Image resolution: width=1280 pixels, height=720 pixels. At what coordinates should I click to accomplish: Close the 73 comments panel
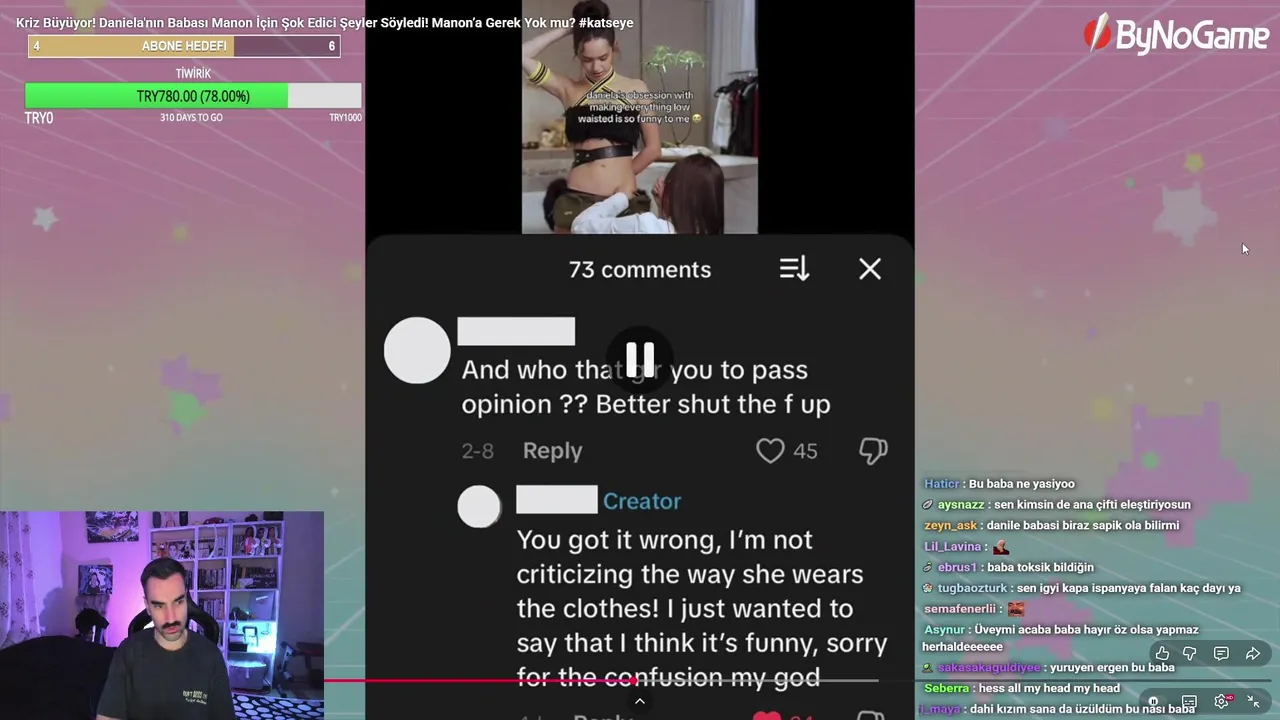[870, 269]
